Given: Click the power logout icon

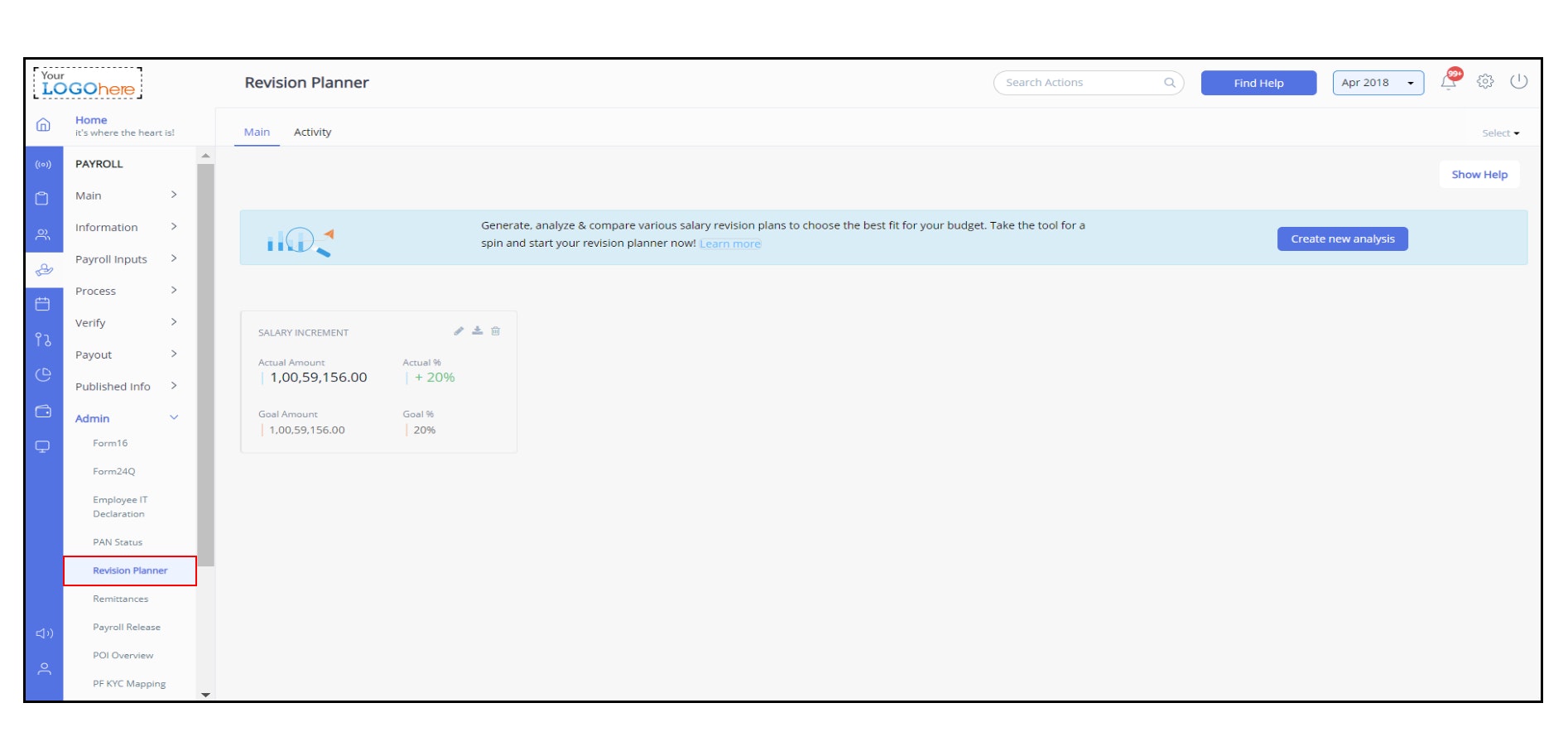Looking at the screenshot, I should pos(1519,81).
